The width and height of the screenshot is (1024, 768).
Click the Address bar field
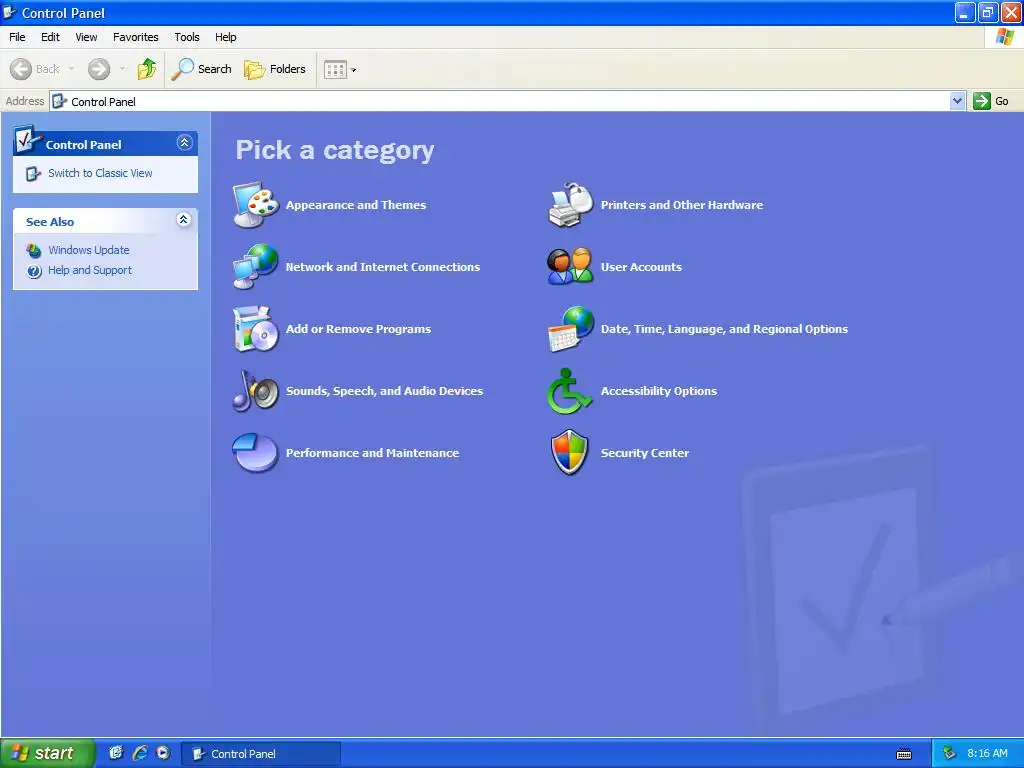tap(507, 101)
